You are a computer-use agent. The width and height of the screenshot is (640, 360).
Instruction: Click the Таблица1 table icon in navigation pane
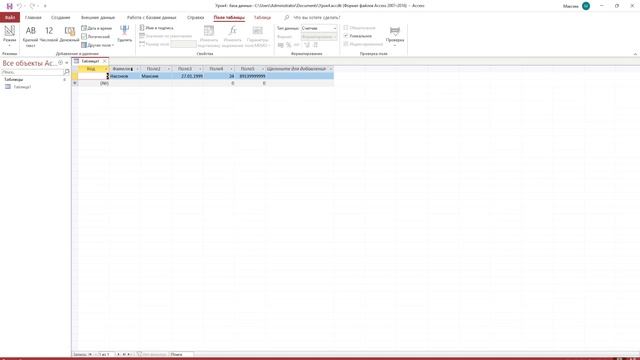8,87
